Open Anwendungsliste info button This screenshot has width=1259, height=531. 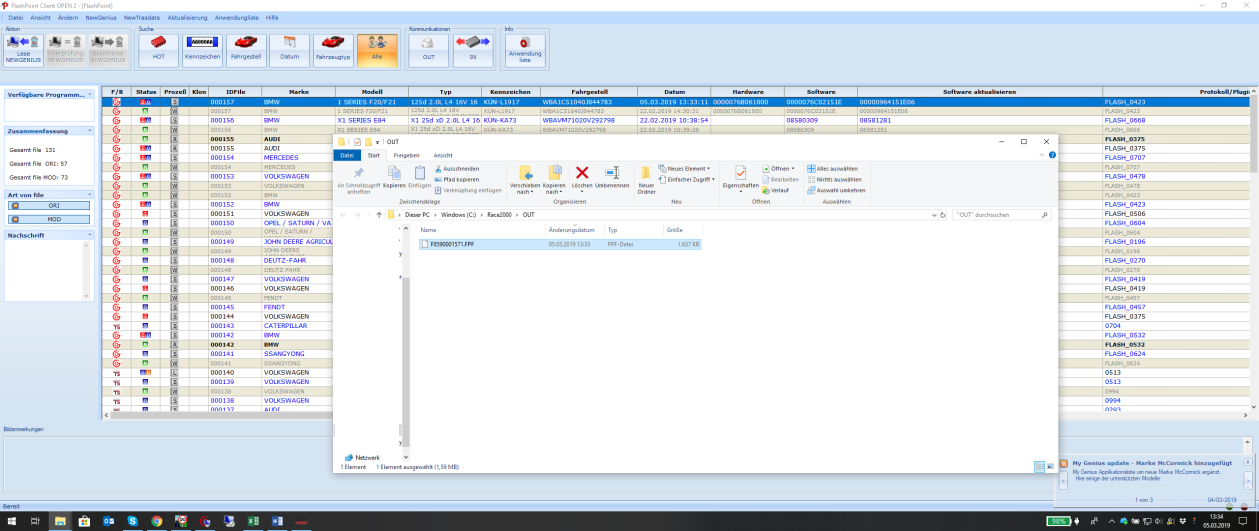click(525, 50)
